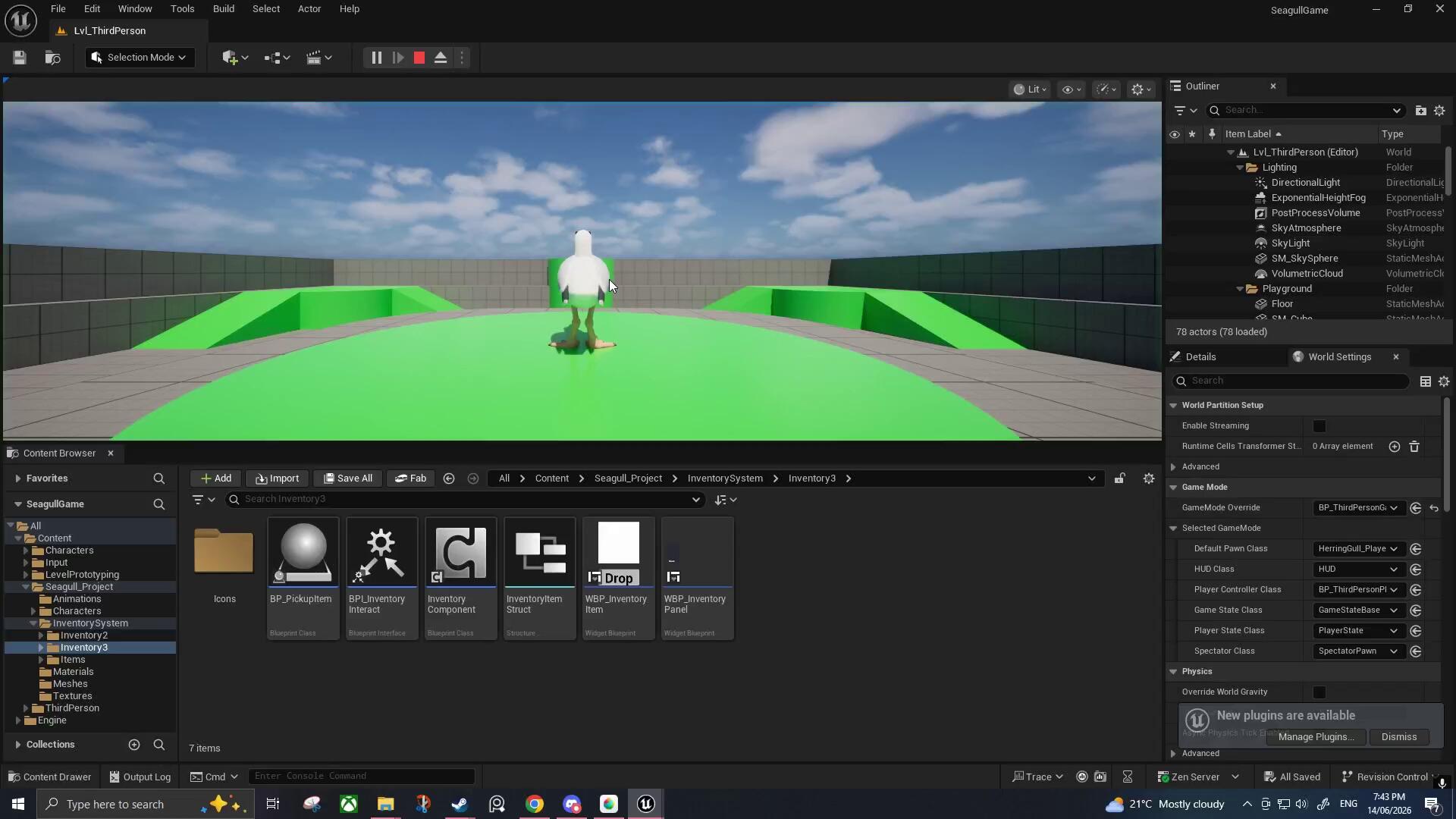Open File Explorer from the taskbar

pyautogui.click(x=385, y=804)
